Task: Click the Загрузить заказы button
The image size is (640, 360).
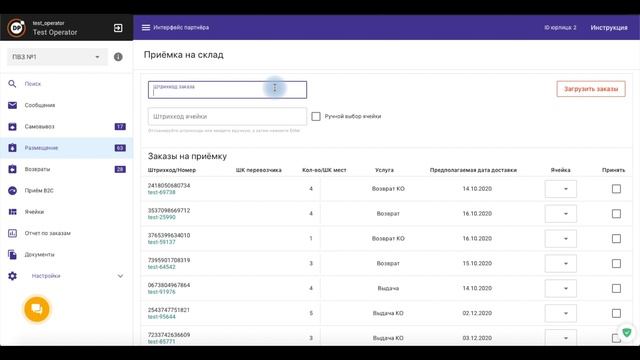Action: coord(591,89)
